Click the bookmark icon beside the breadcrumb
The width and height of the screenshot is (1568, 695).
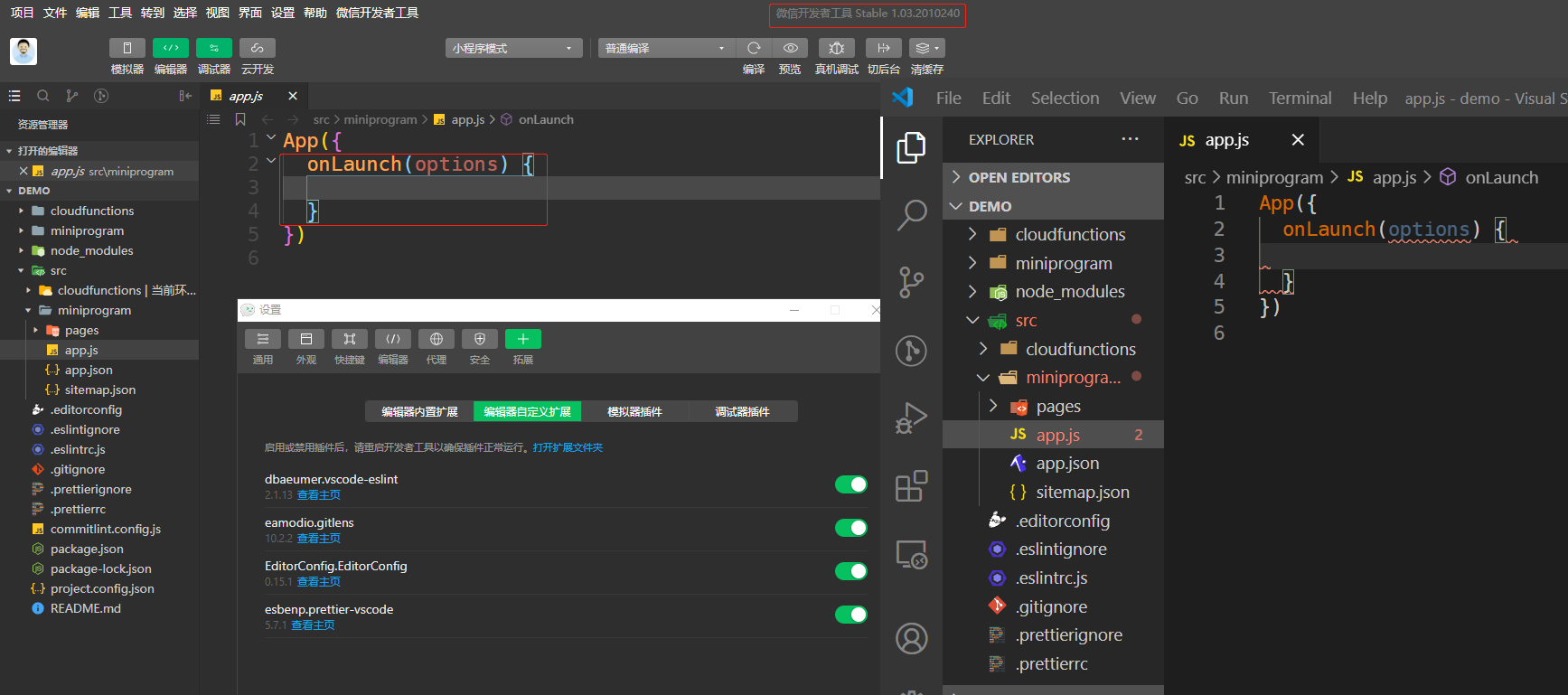click(x=240, y=119)
